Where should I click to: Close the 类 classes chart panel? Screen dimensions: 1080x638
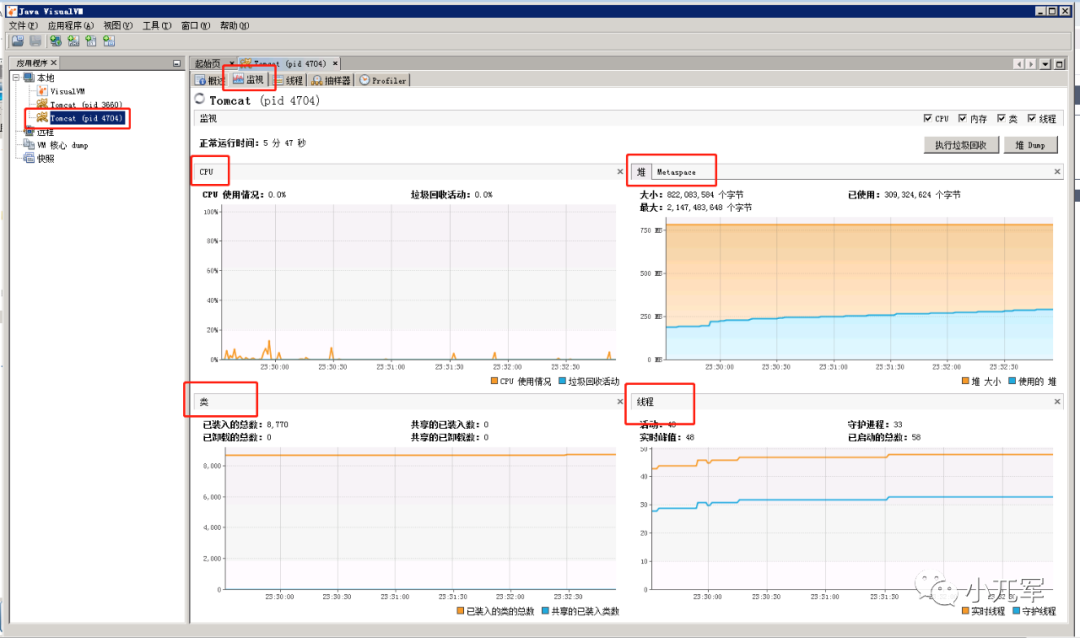(620, 402)
